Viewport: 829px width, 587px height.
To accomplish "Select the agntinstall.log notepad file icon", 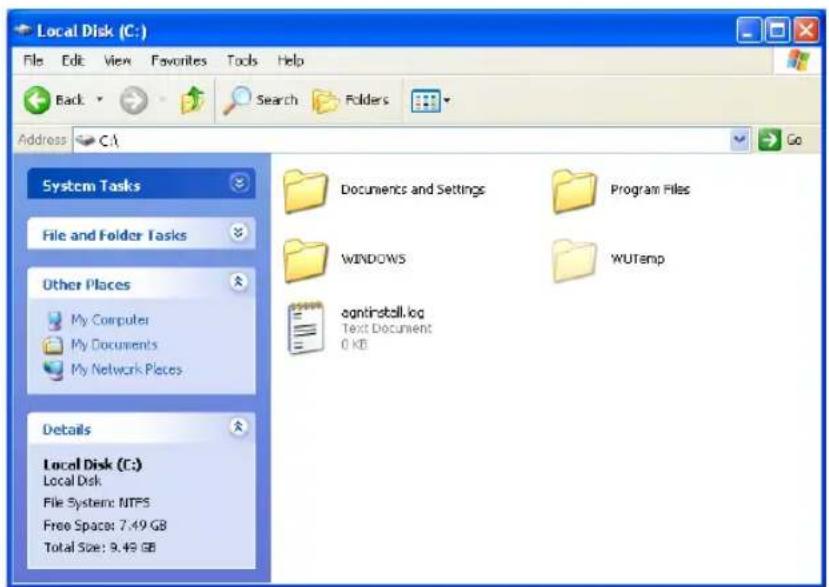I will point(306,328).
